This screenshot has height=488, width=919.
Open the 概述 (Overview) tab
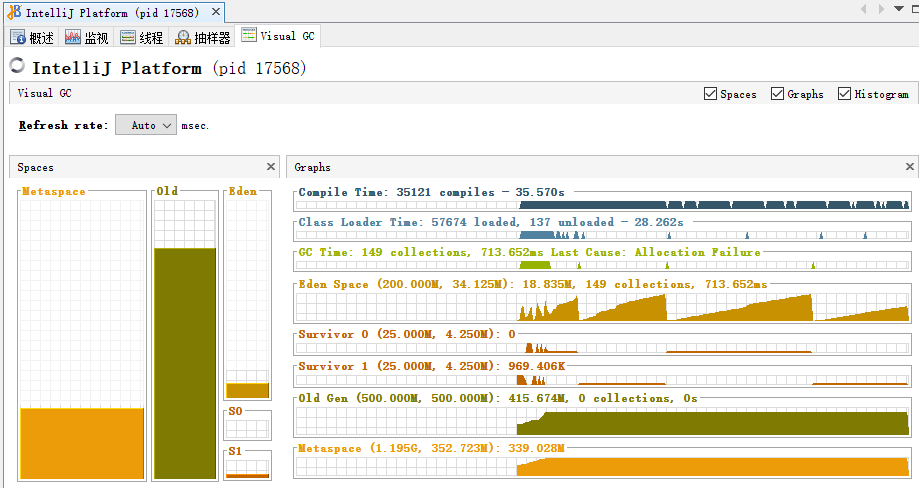coord(32,38)
